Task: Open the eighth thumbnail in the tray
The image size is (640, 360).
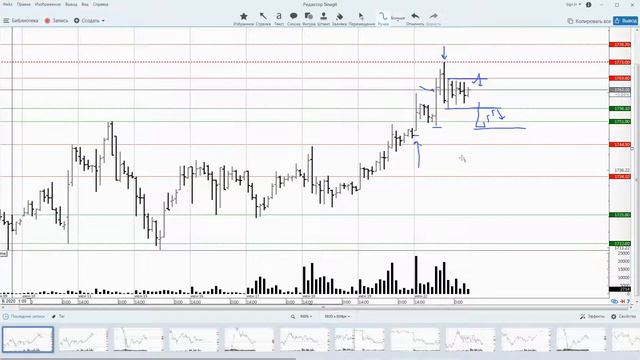Action: [x=415, y=340]
